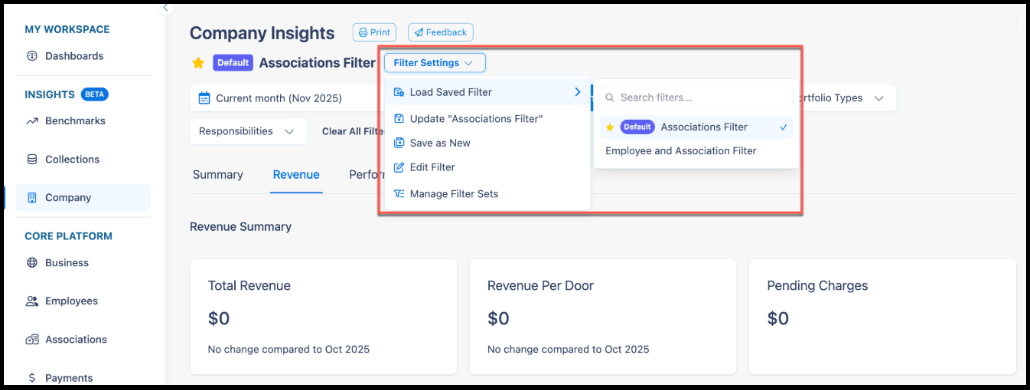Click the Business globe icon

pyautogui.click(x=31, y=263)
